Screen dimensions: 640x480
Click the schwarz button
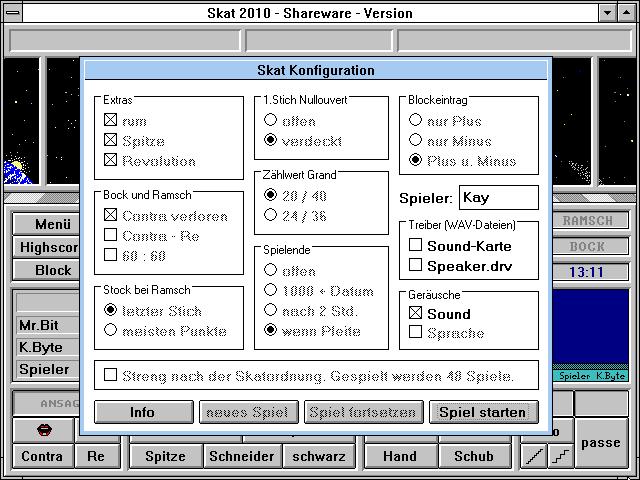pyautogui.click(x=319, y=456)
